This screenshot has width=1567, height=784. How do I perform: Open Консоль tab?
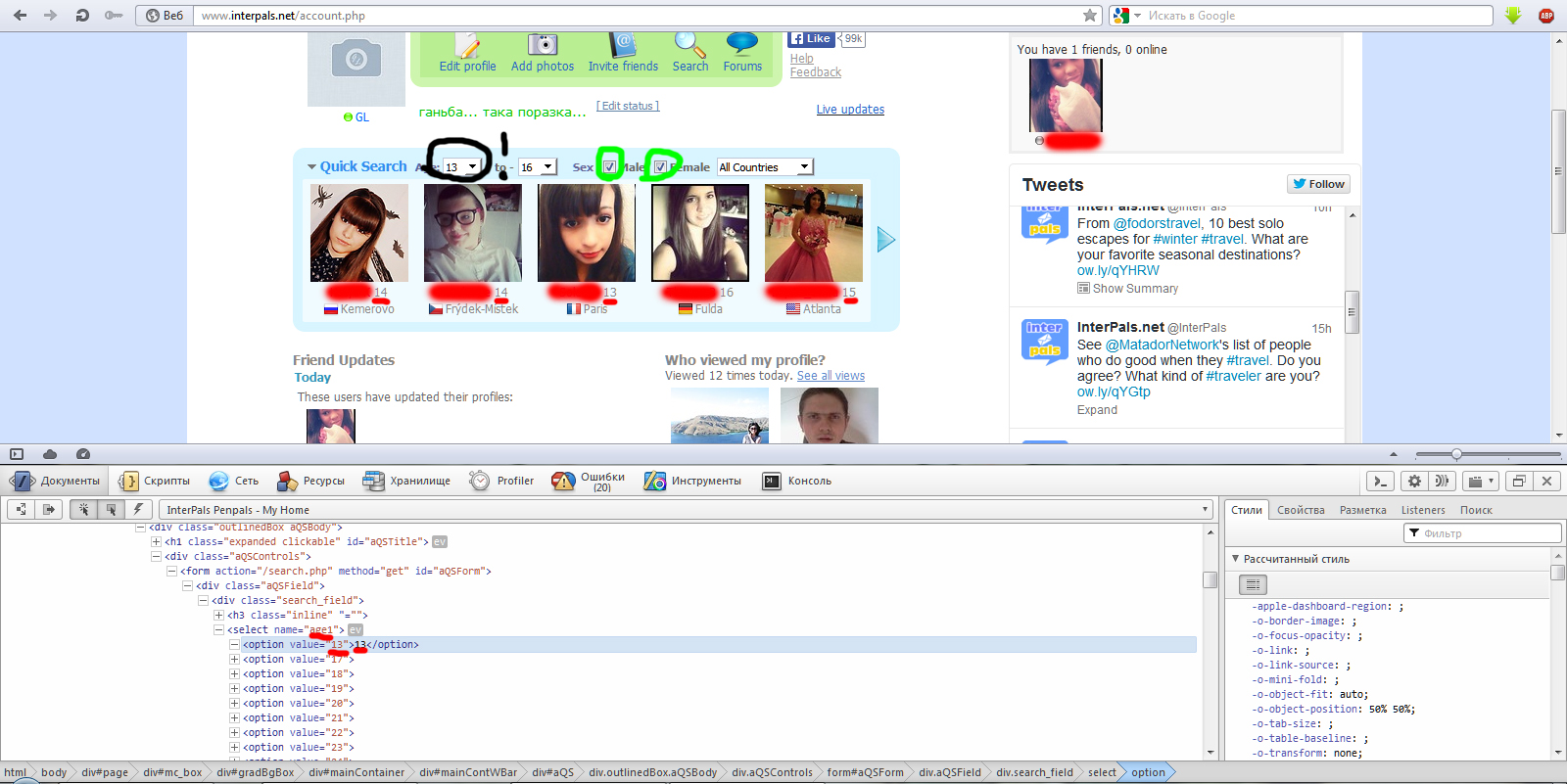(x=797, y=481)
